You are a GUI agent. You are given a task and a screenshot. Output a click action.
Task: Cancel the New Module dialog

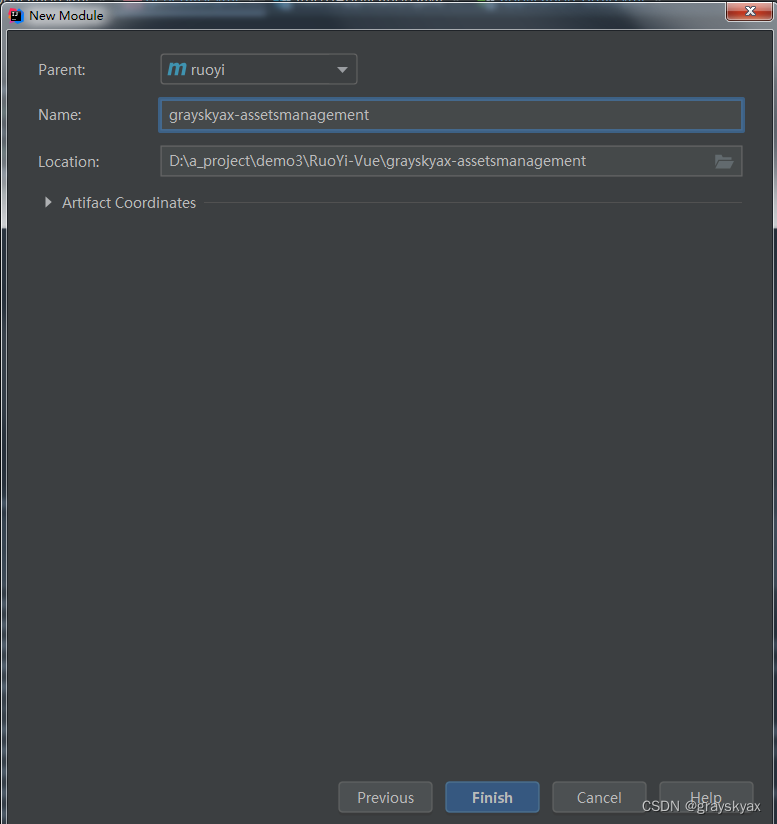coord(599,797)
